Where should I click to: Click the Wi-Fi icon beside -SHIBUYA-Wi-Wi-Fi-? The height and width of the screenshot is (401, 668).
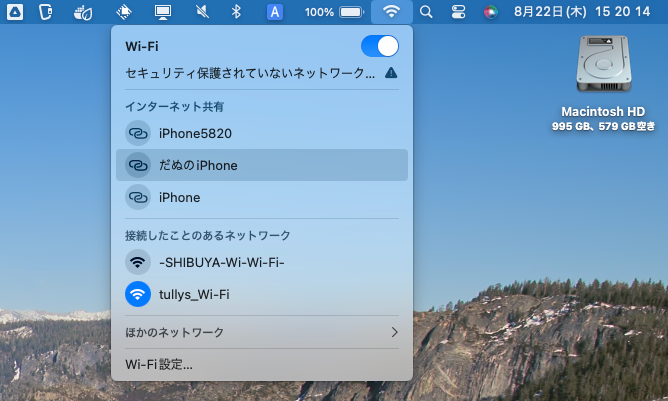[x=138, y=262]
